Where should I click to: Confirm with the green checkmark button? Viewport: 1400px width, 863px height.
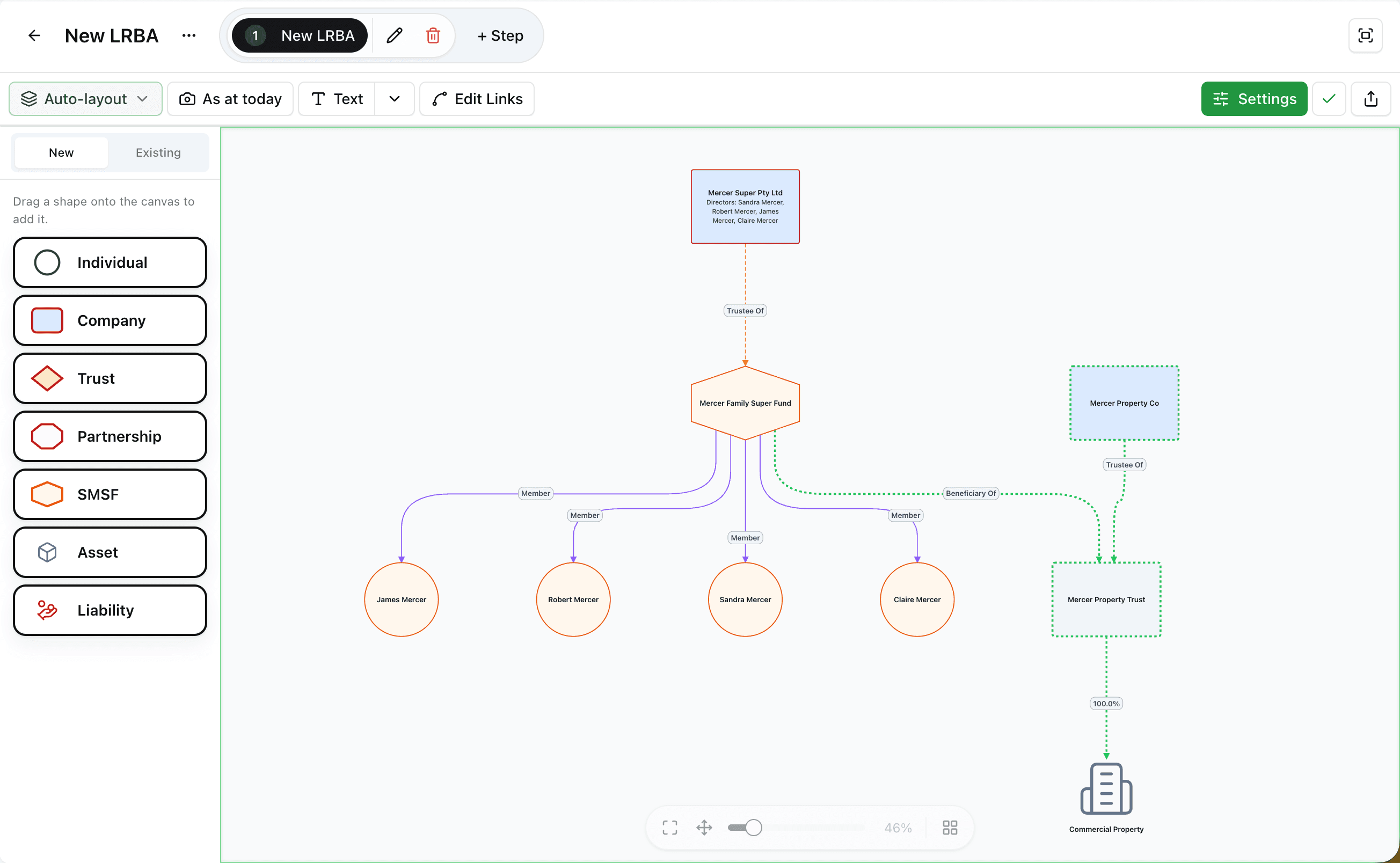click(1329, 99)
